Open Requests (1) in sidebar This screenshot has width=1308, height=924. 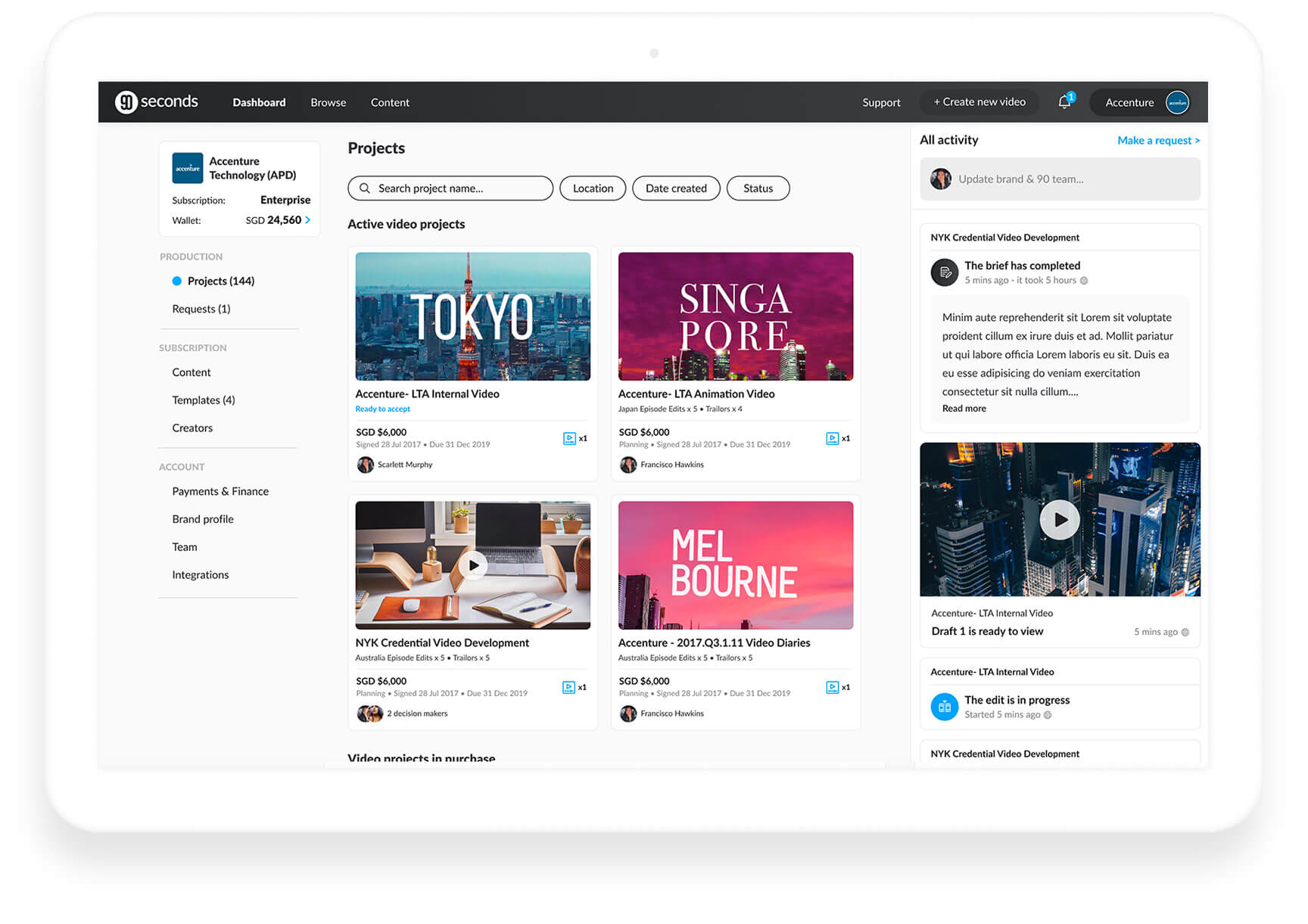pyautogui.click(x=201, y=309)
